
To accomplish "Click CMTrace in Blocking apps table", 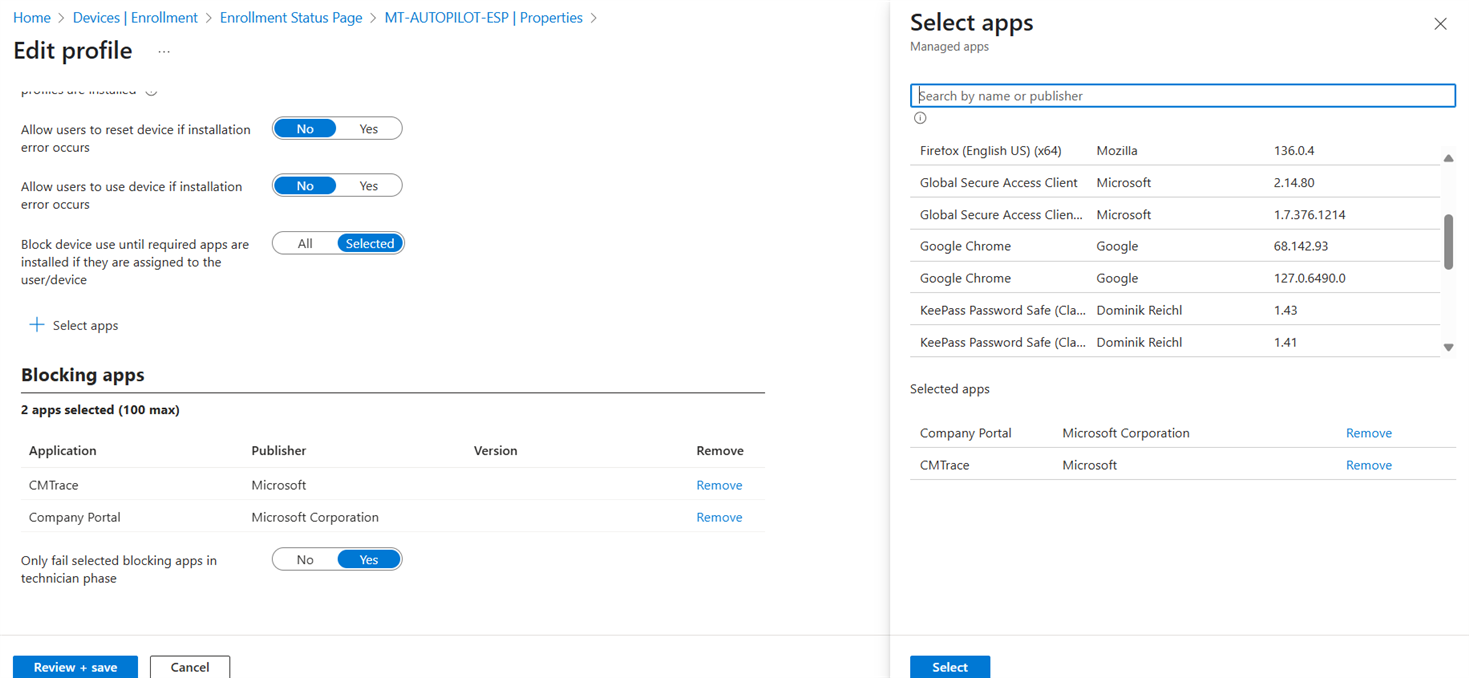I will (x=54, y=485).
